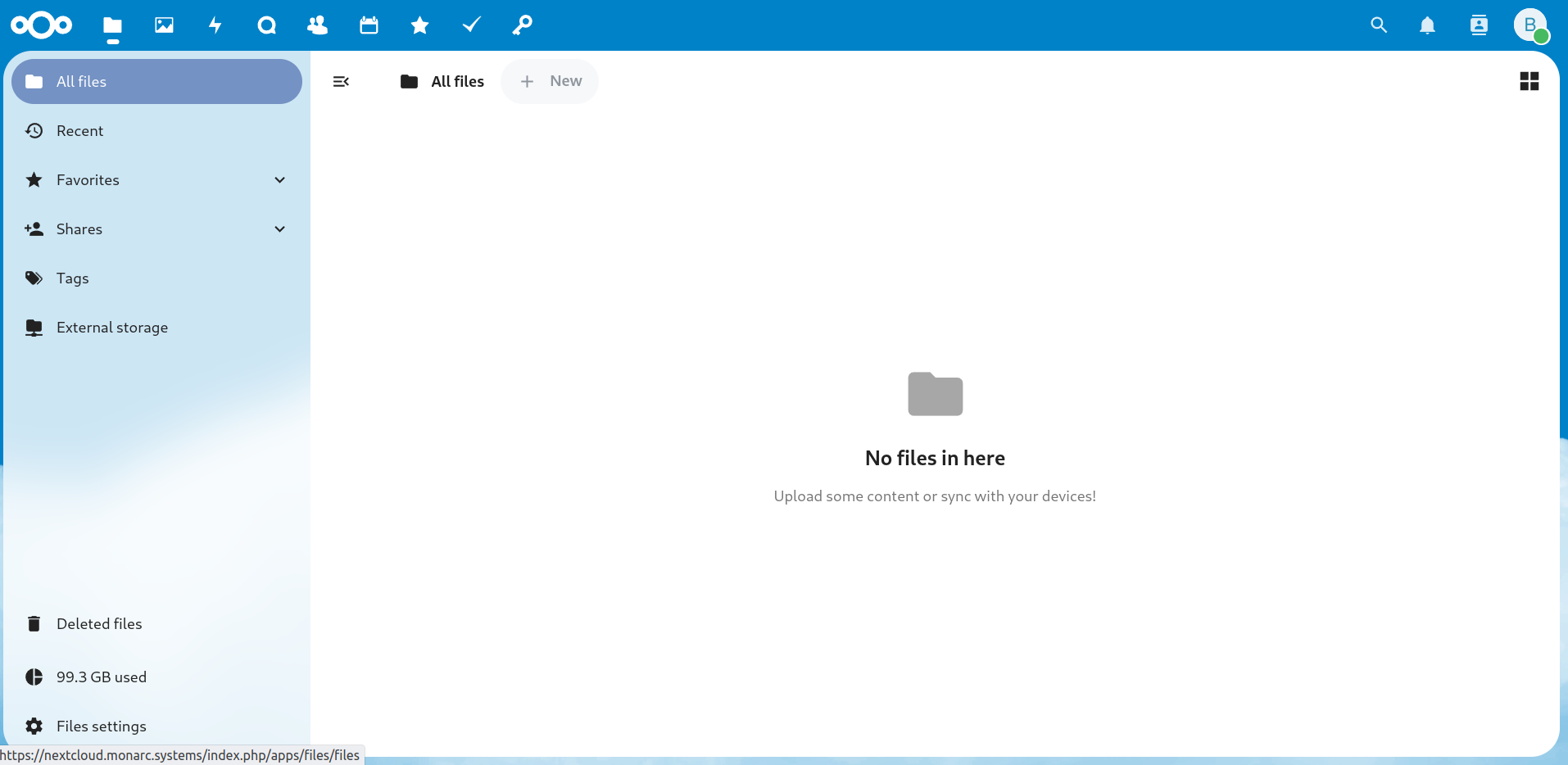Open the Talk app icon
Image resolution: width=1568 pixels, height=765 pixels.
[x=266, y=25]
